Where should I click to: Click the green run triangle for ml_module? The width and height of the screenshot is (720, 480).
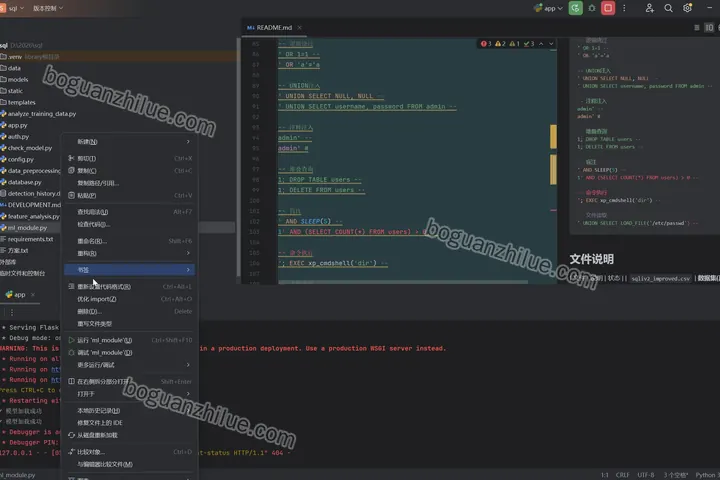click(71, 340)
